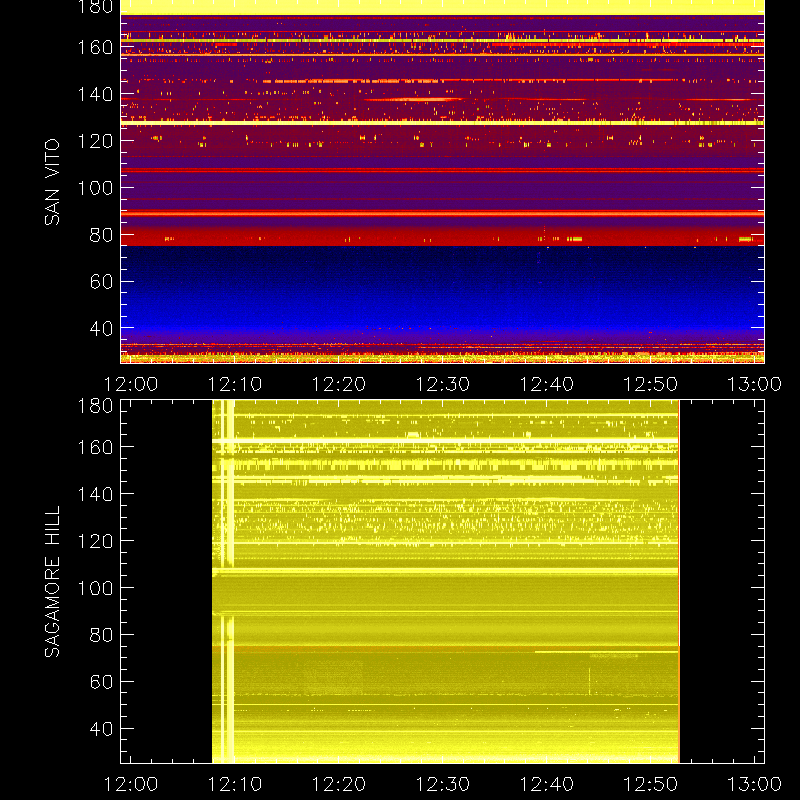Pick the 12:10 time label under San Vito plot

click(x=235, y=384)
